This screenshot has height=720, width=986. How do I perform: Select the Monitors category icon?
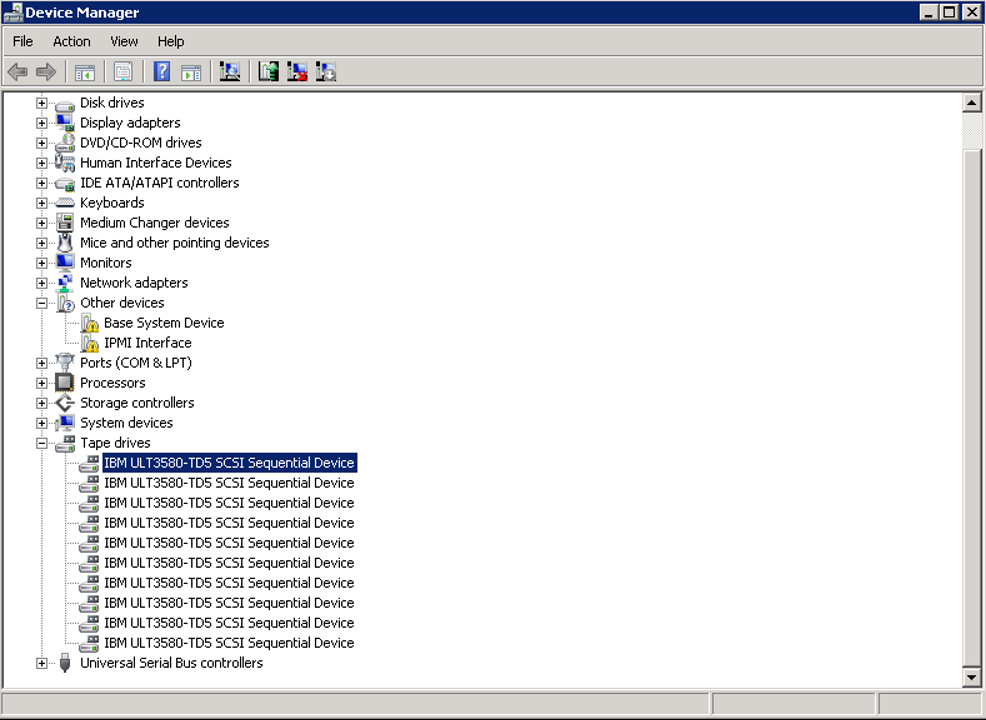65,263
